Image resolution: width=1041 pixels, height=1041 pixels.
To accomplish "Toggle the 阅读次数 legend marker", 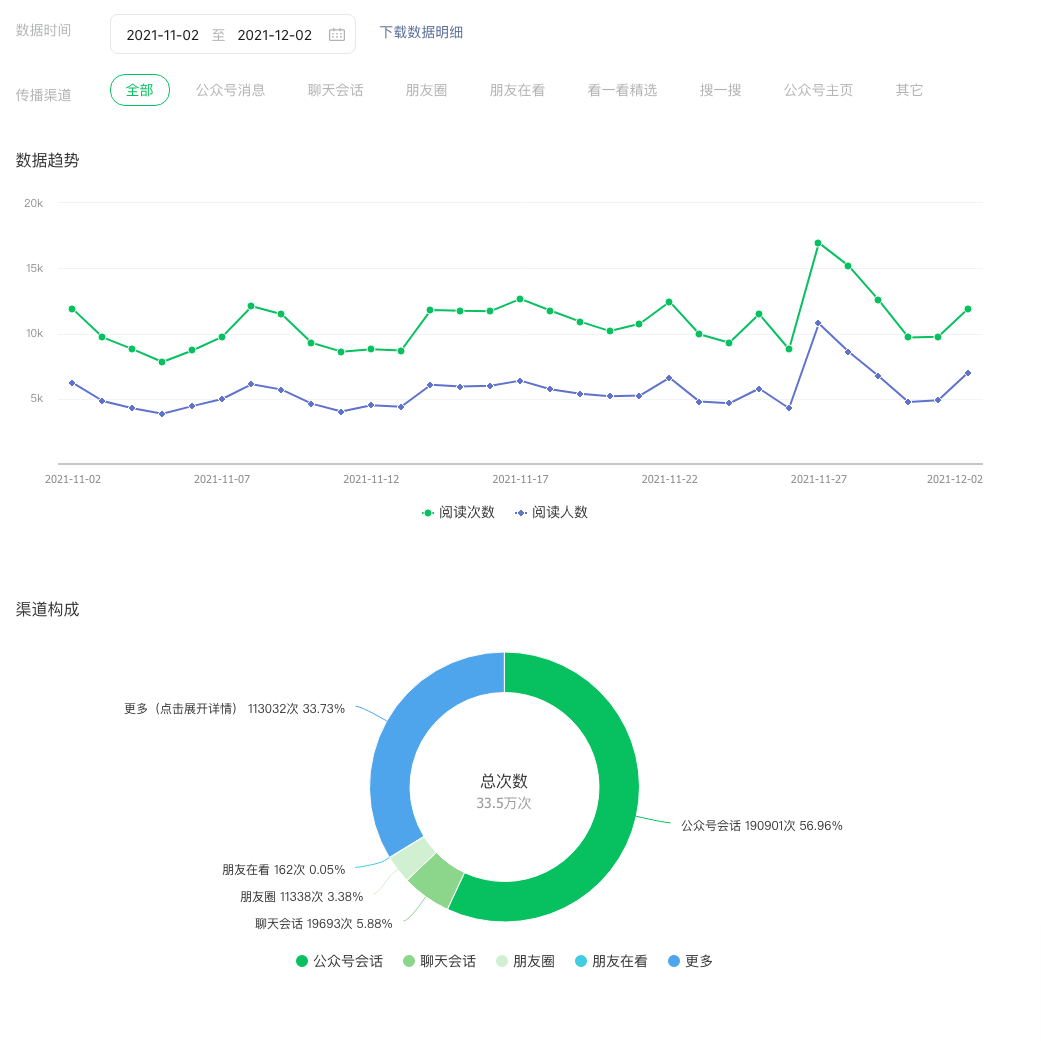I will tap(428, 513).
